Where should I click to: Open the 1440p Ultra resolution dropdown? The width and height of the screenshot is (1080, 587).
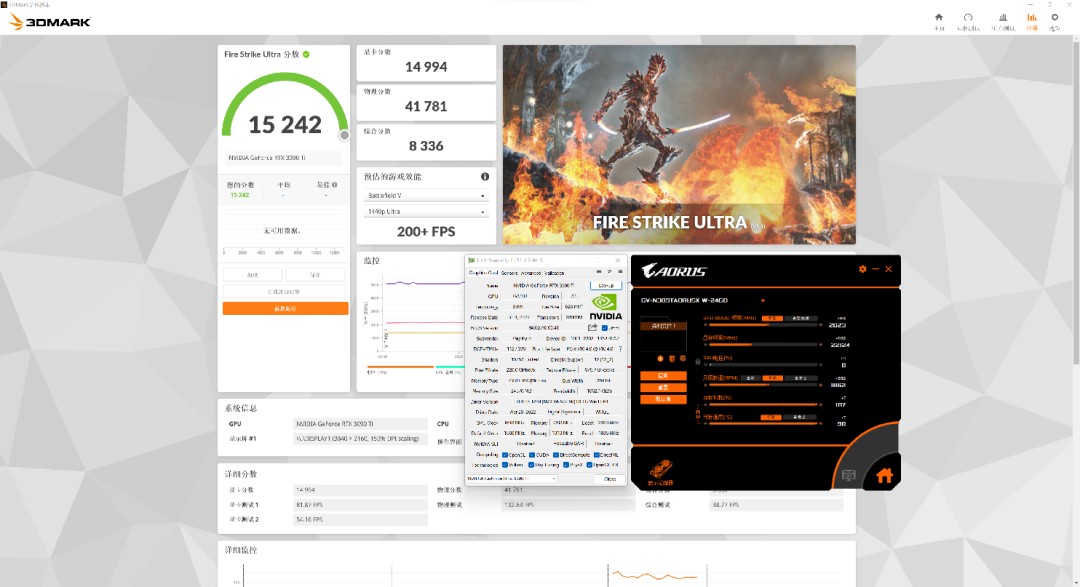(x=426, y=212)
